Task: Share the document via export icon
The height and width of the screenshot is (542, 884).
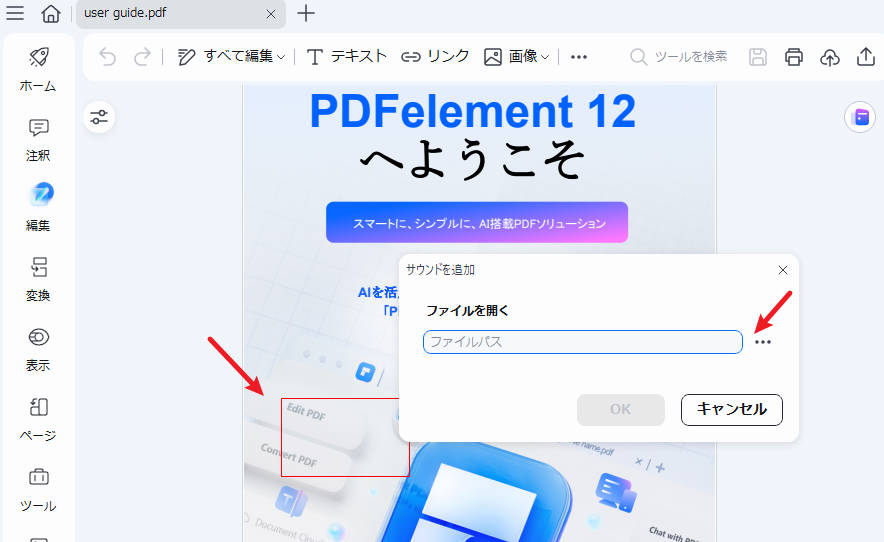Action: (866, 56)
